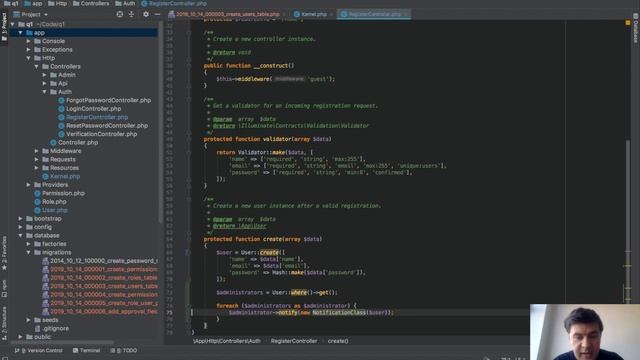Toggle the Project side tool tab
640x360 pixels.
4,26
